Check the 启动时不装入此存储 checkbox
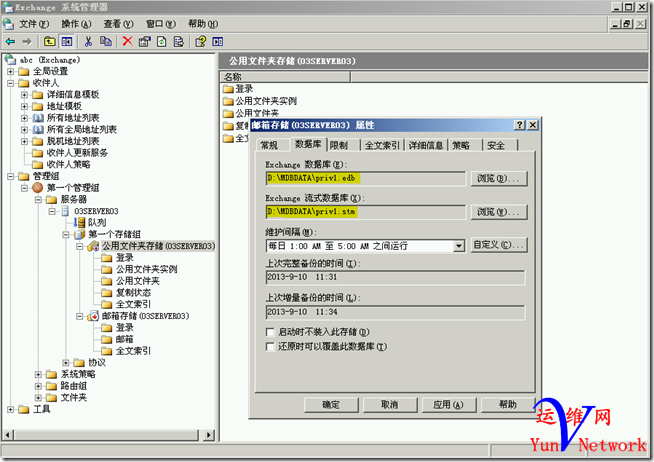 270,332
